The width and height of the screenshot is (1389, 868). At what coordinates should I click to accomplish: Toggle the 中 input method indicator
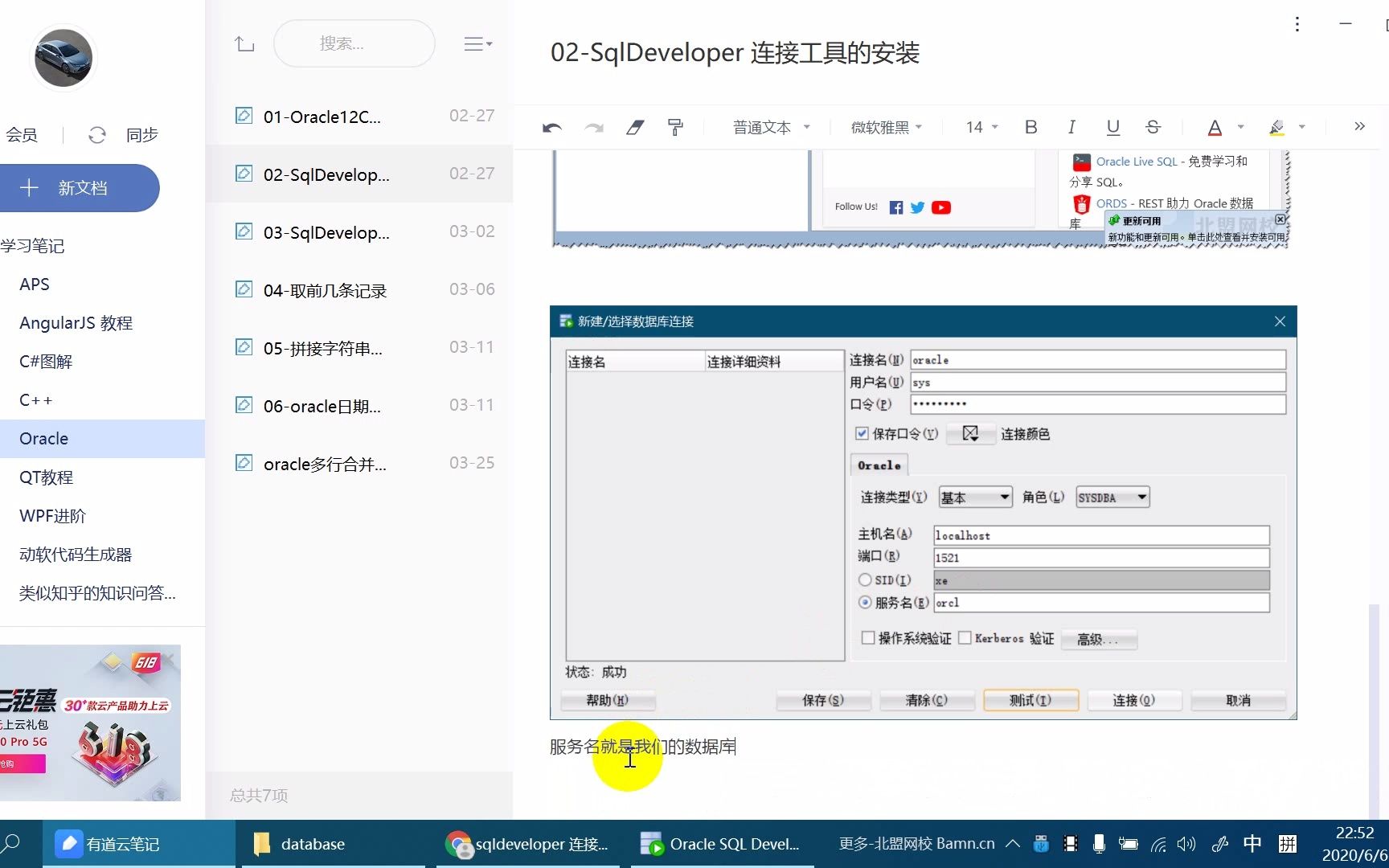[x=1252, y=844]
